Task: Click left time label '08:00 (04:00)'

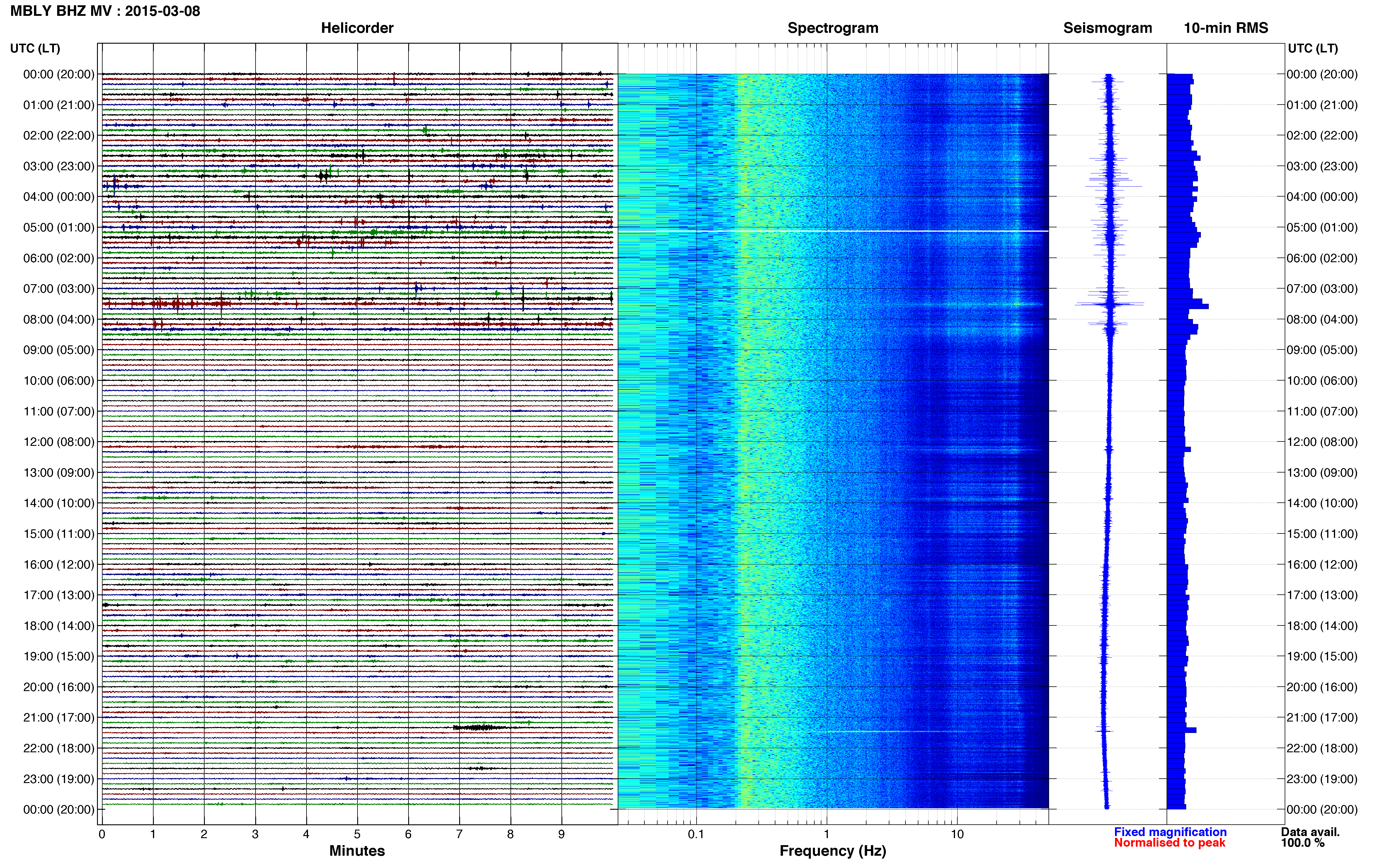Action: (x=59, y=319)
